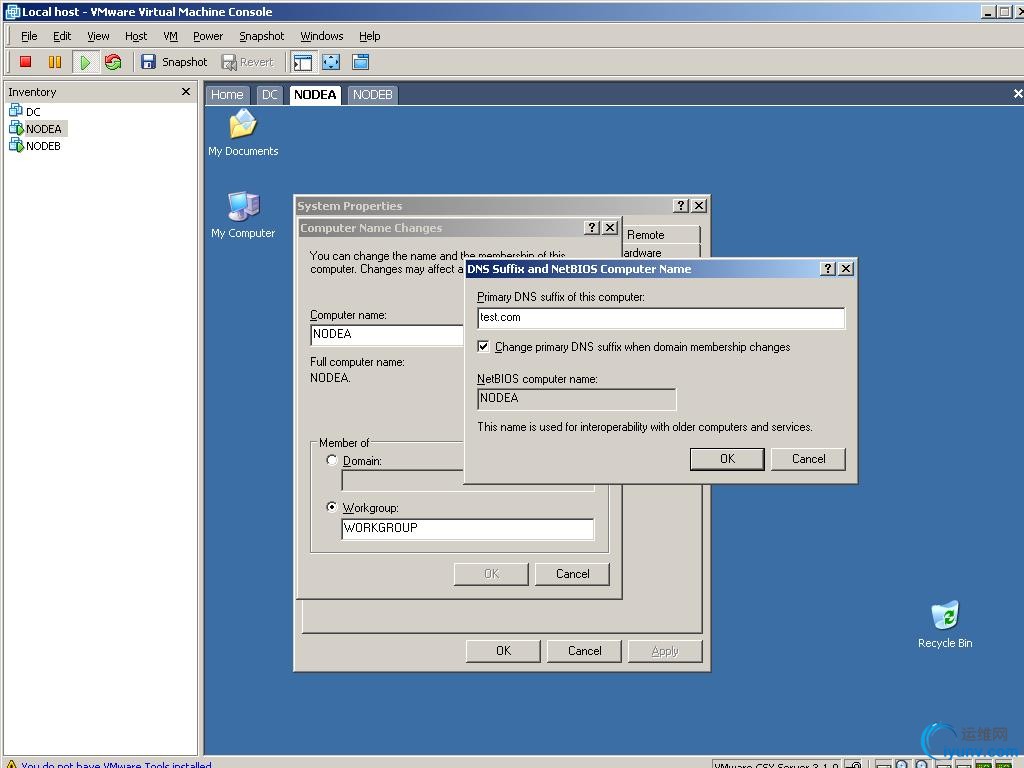Switch to full screen mode icon
This screenshot has width=1024, height=768.
point(331,62)
